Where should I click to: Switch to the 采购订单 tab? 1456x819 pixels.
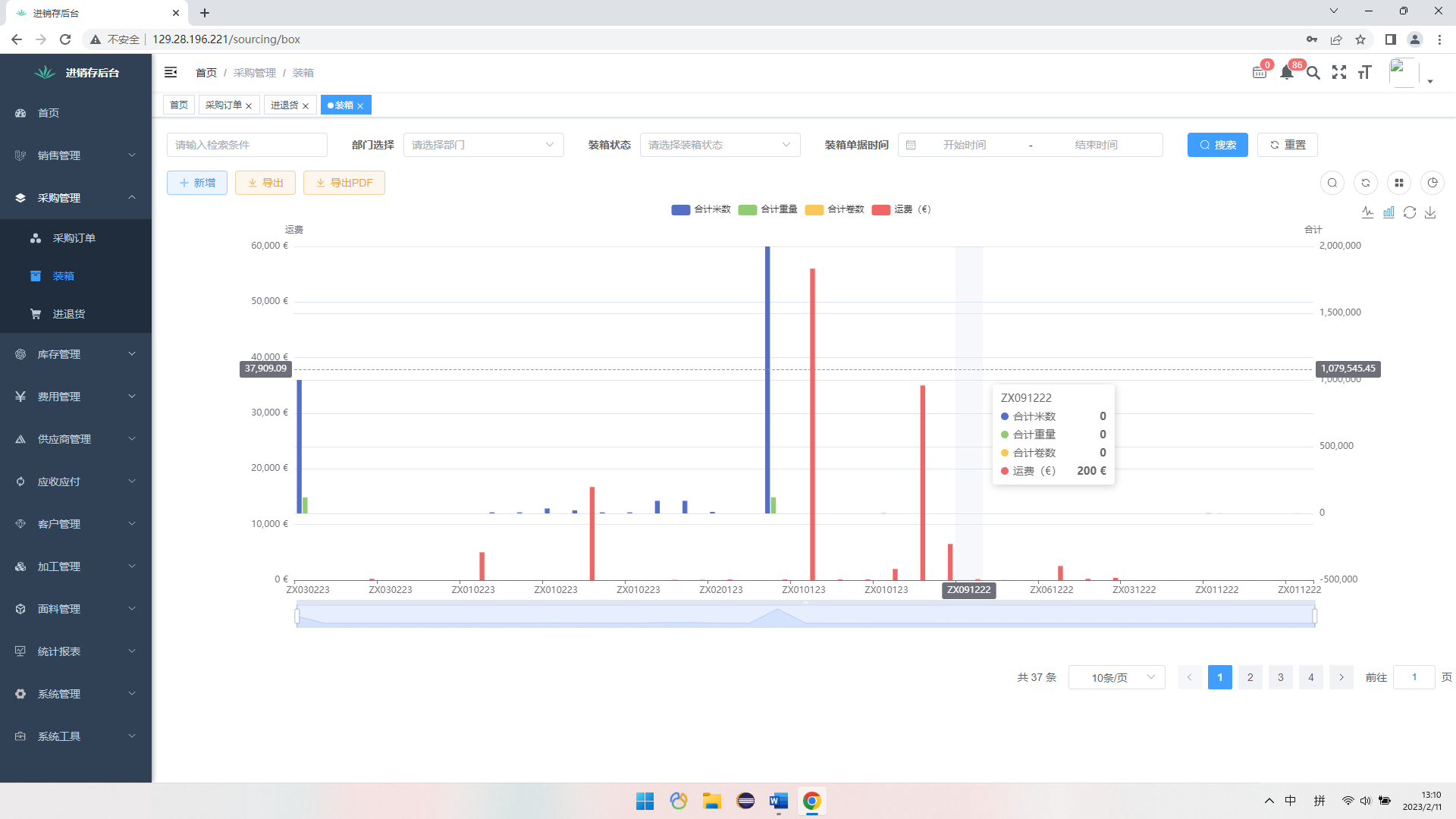pos(224,105)
